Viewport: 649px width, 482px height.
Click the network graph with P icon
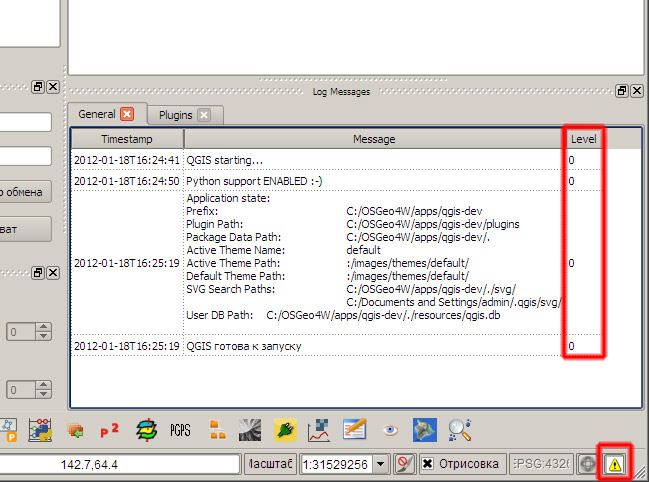9,430
